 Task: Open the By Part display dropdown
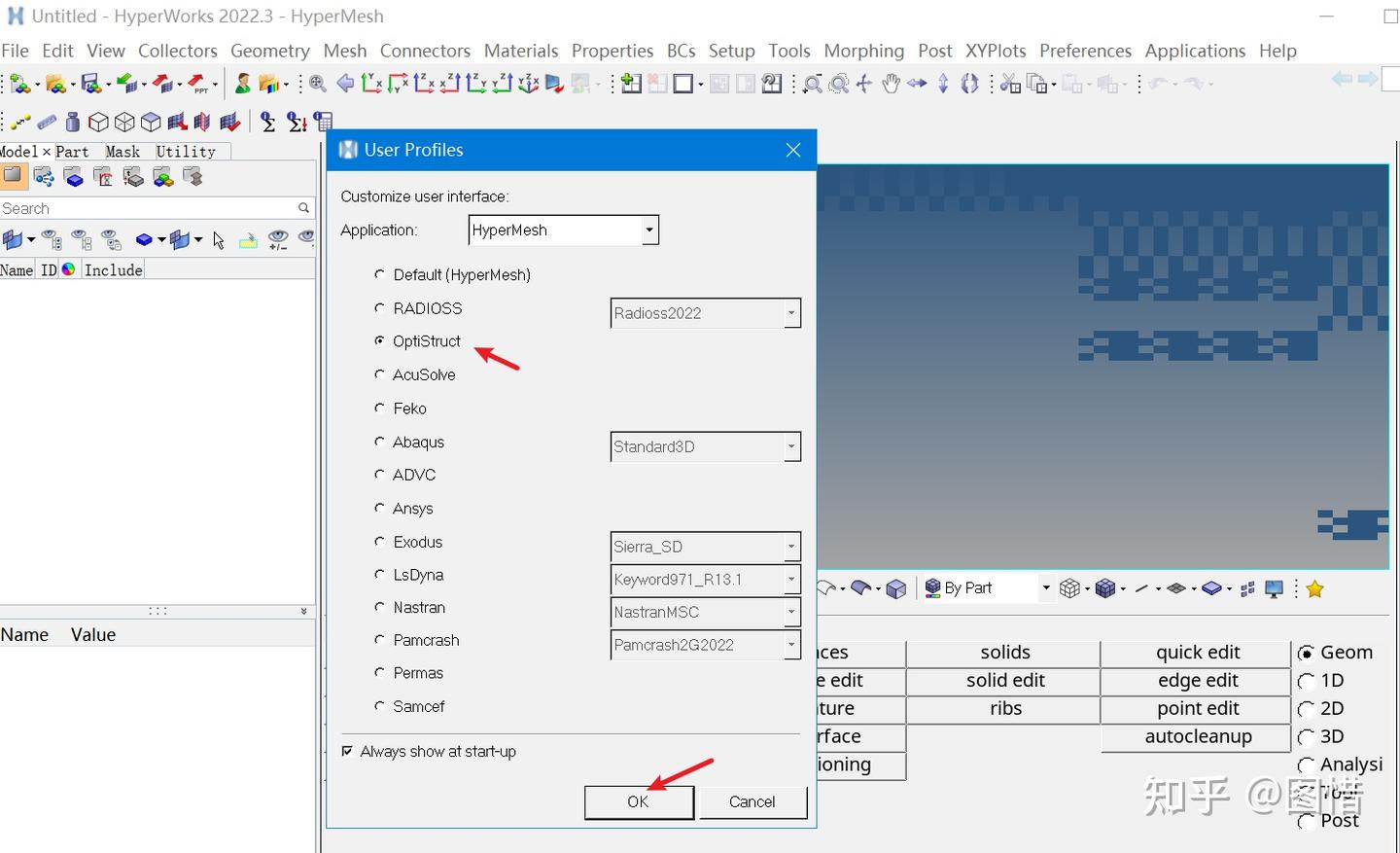pyautogui.click(x=987, y=588)
